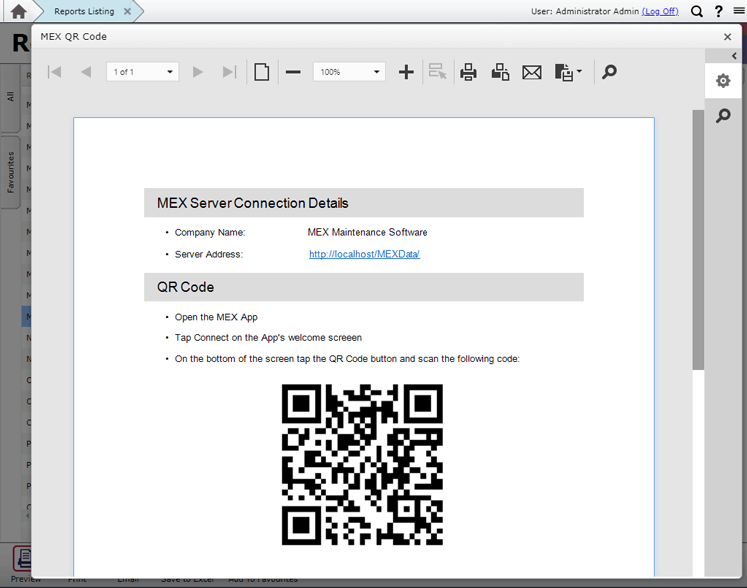Click the Email report envelope icon
The height and width of the screenshot is (588, 747).
pyautogui.click(x=531, y=72)
